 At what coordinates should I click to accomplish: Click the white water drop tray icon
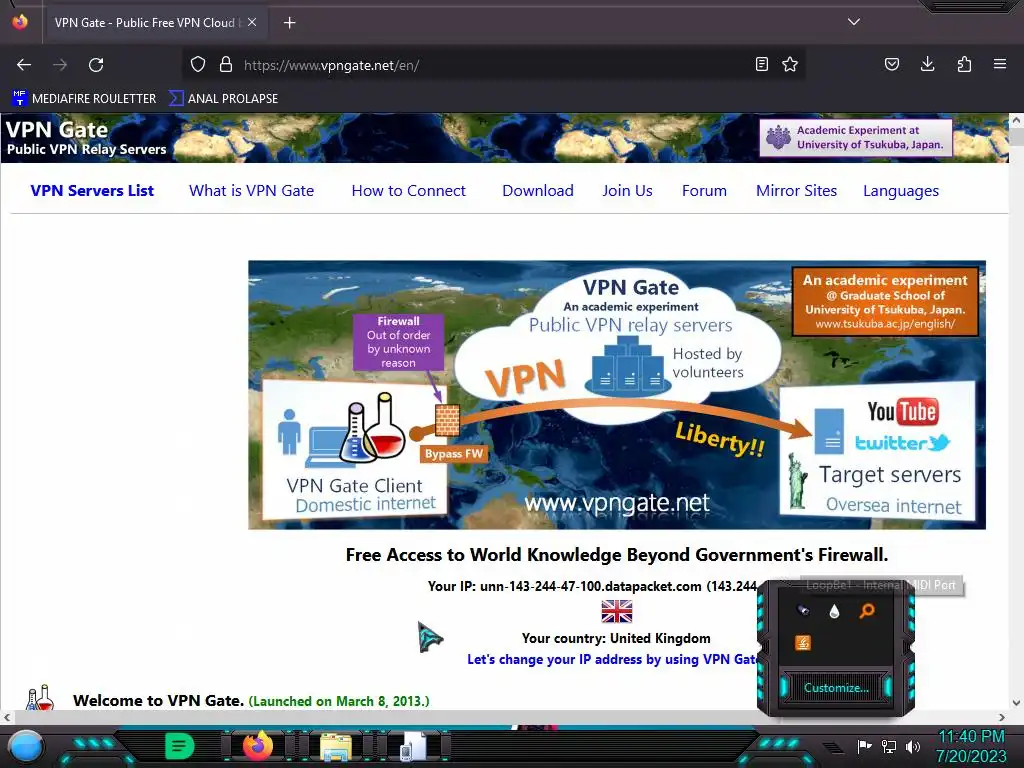pos(834,611)
